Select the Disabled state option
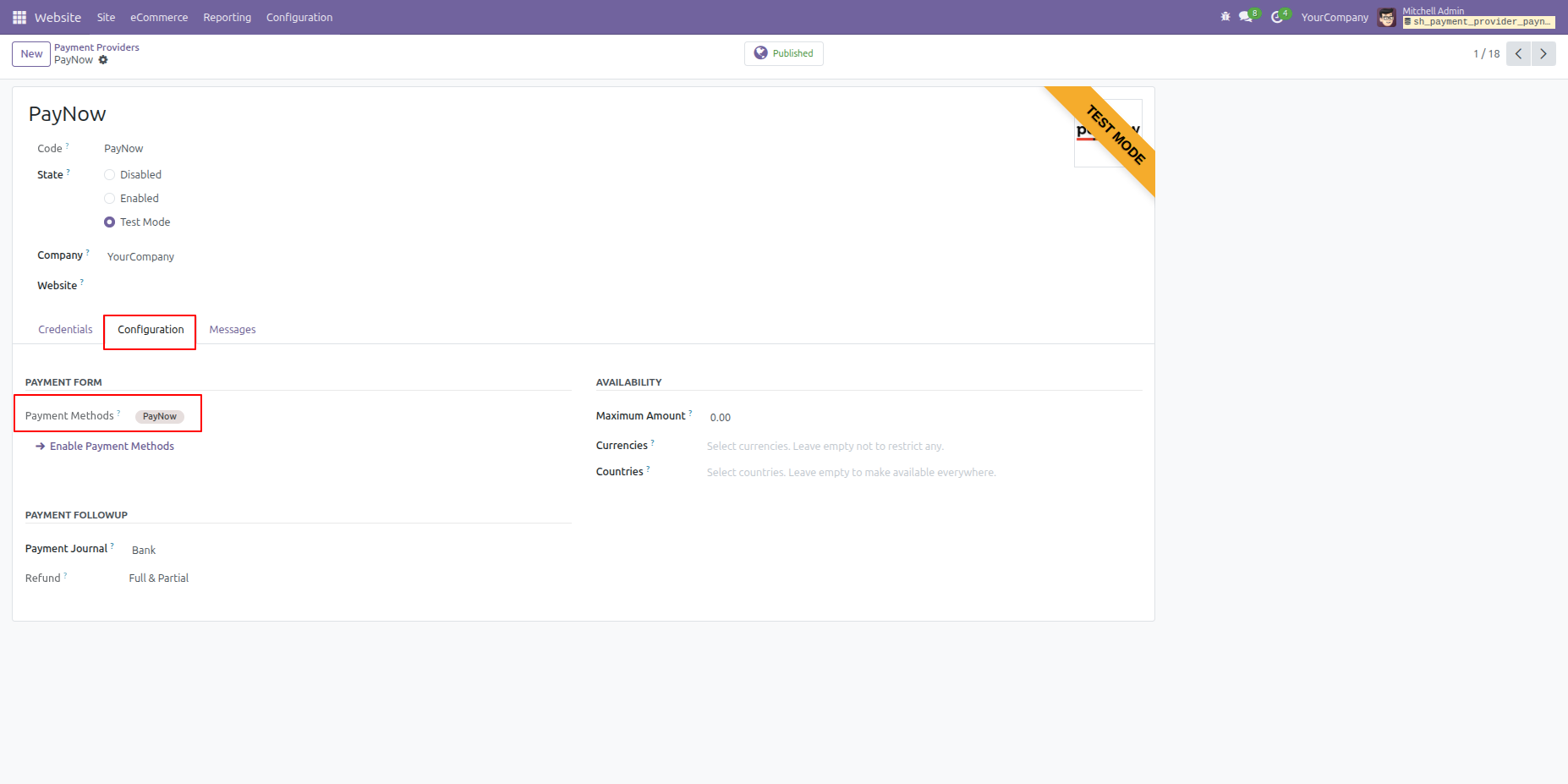Image resolution: width=1568 pixels, height=784 pixels. (x=109, y=175)
